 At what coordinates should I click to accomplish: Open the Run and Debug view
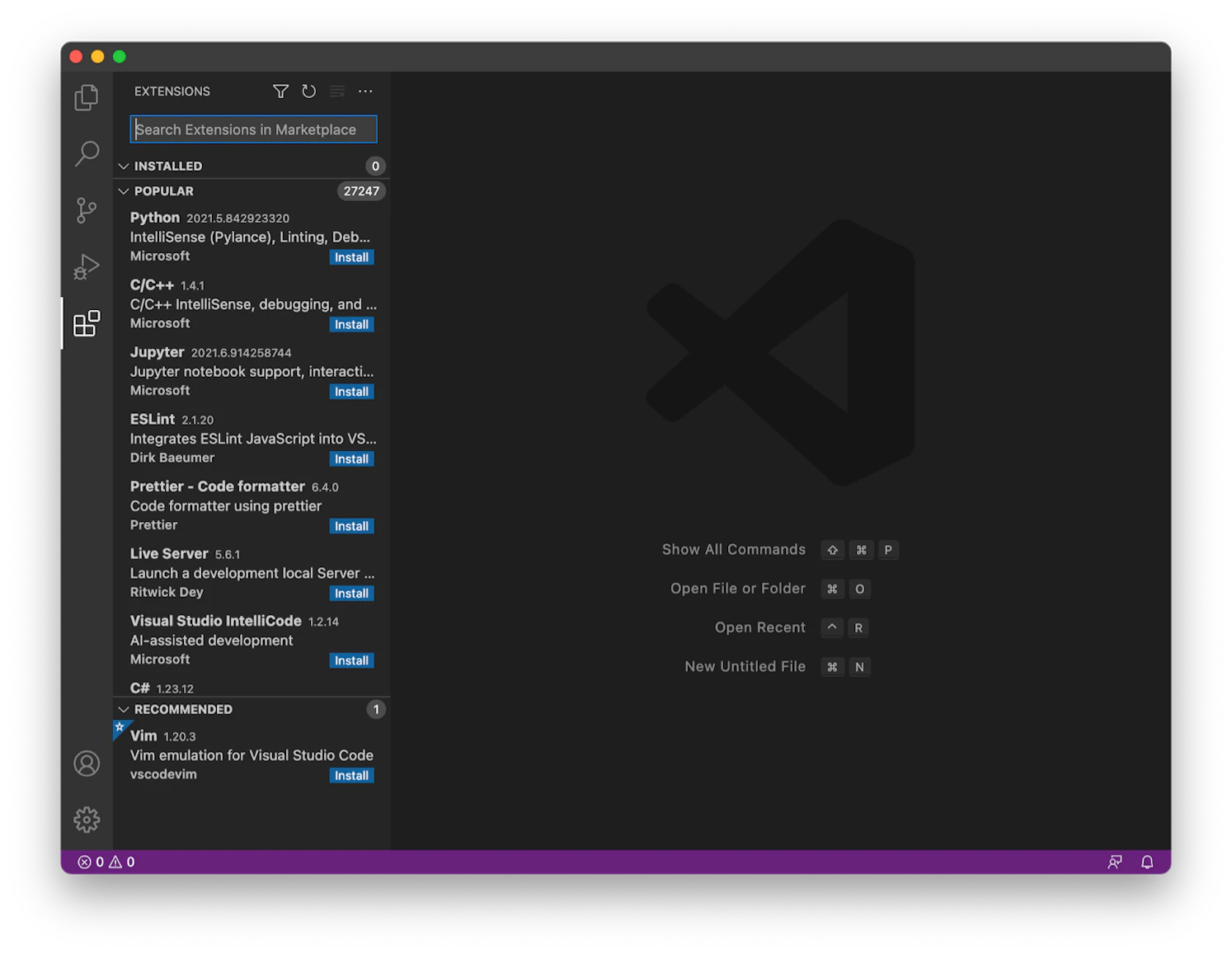[x=87, y=267]
